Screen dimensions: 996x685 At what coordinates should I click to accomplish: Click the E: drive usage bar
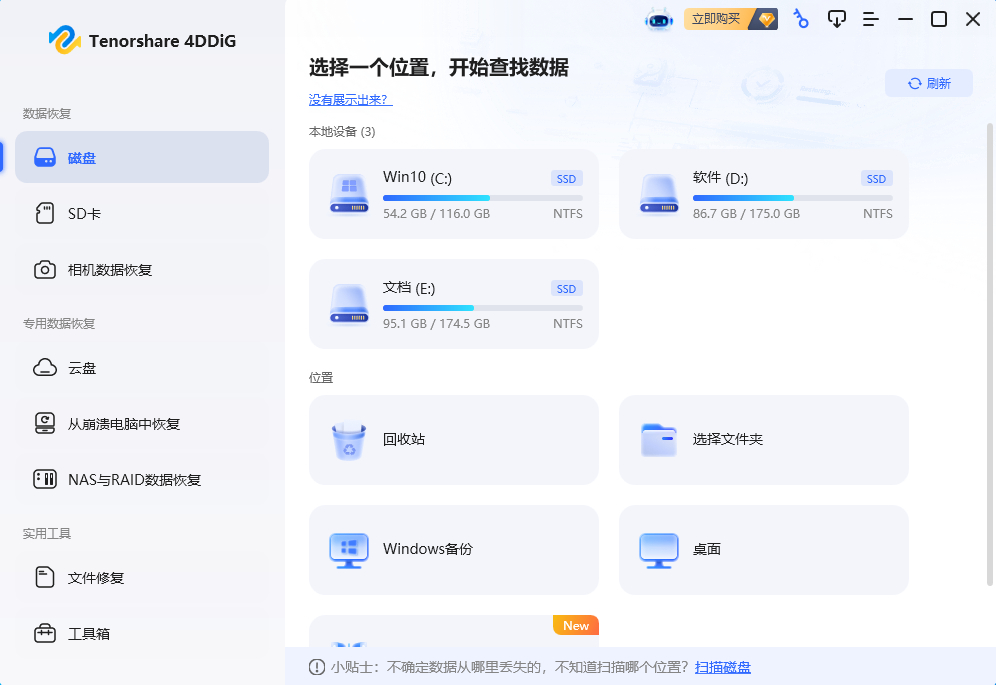click(x=483, y=308)
